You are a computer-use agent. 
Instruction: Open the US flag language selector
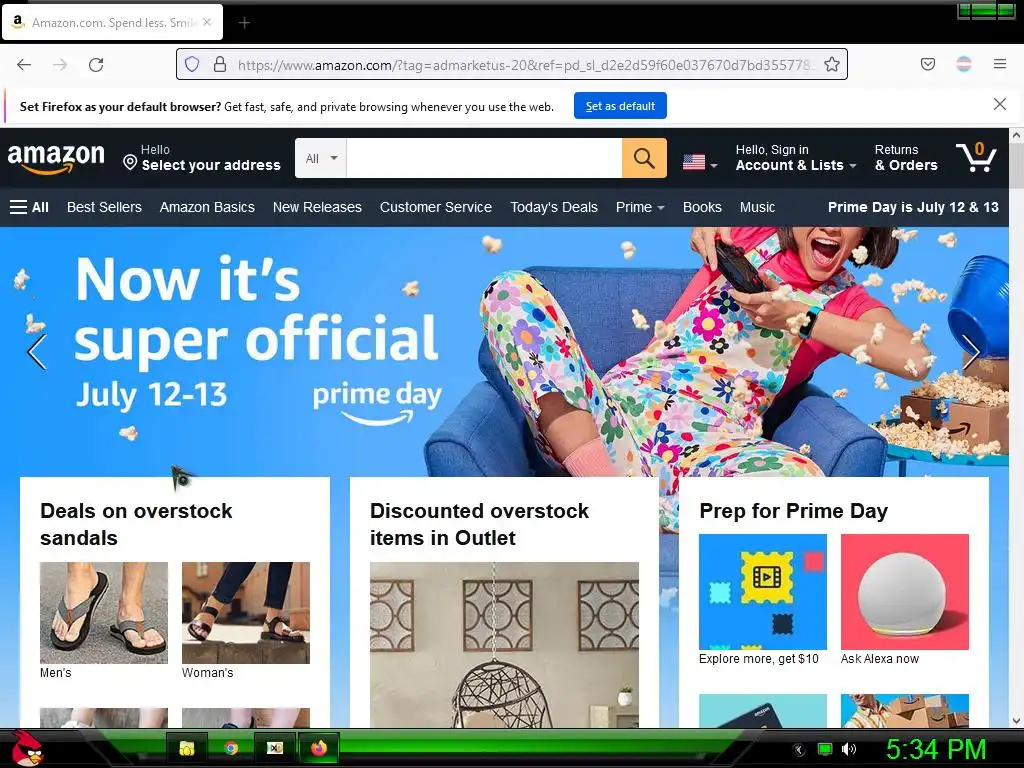[x=700, y=162]
